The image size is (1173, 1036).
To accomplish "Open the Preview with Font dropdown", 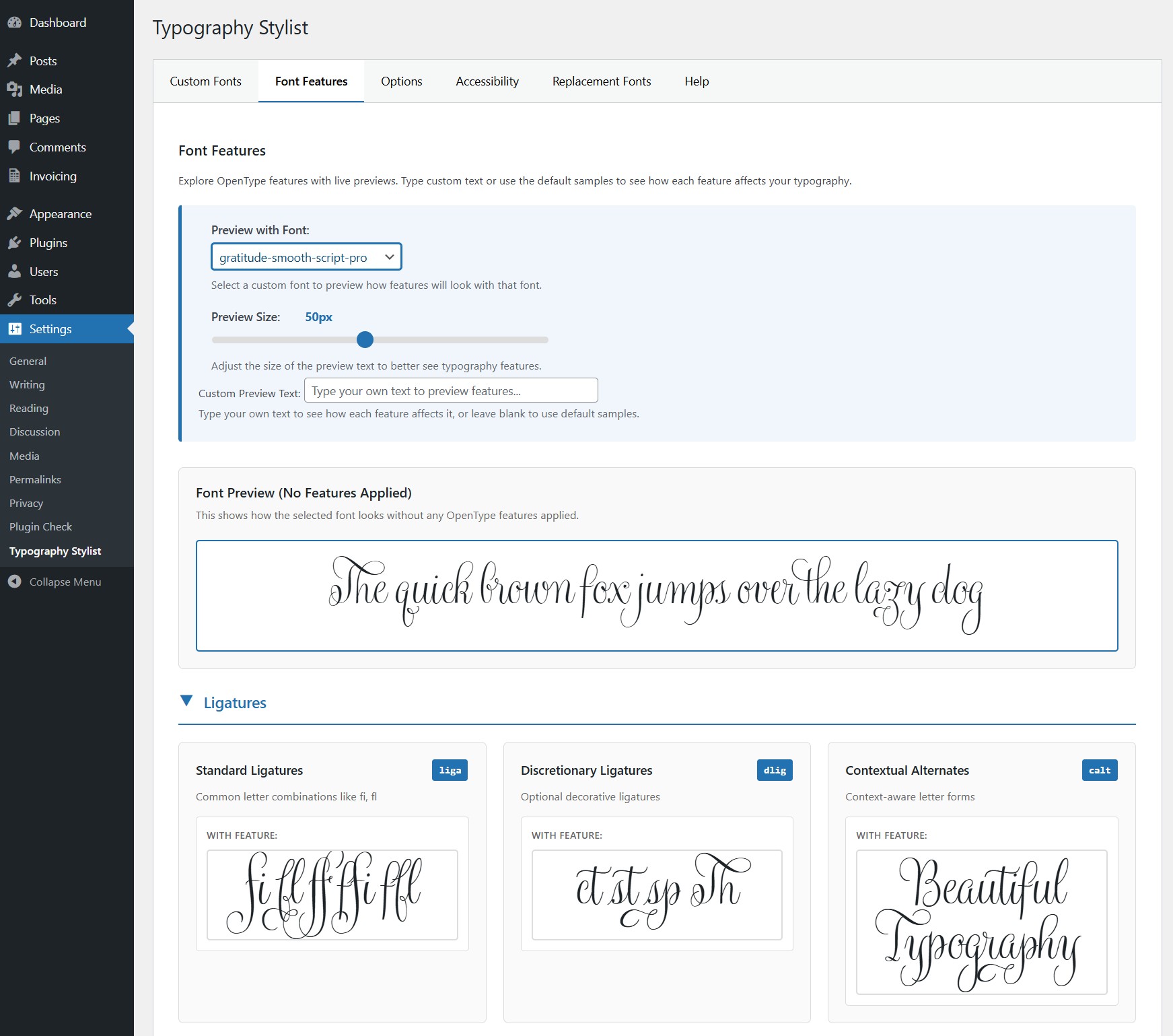I will (306, 256).
